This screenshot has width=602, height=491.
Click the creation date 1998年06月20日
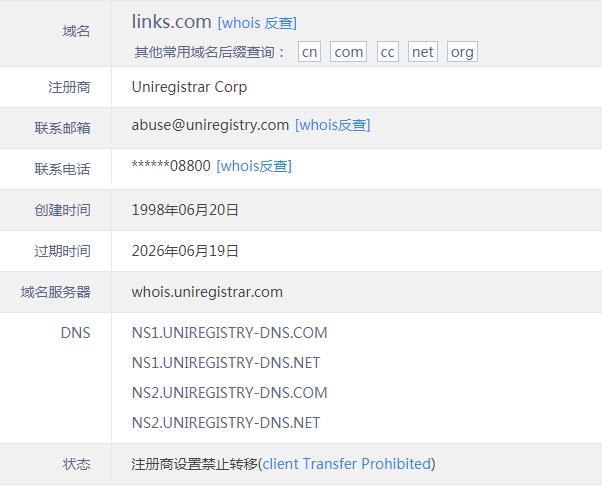pyautogui.click(x=185, y=210)
